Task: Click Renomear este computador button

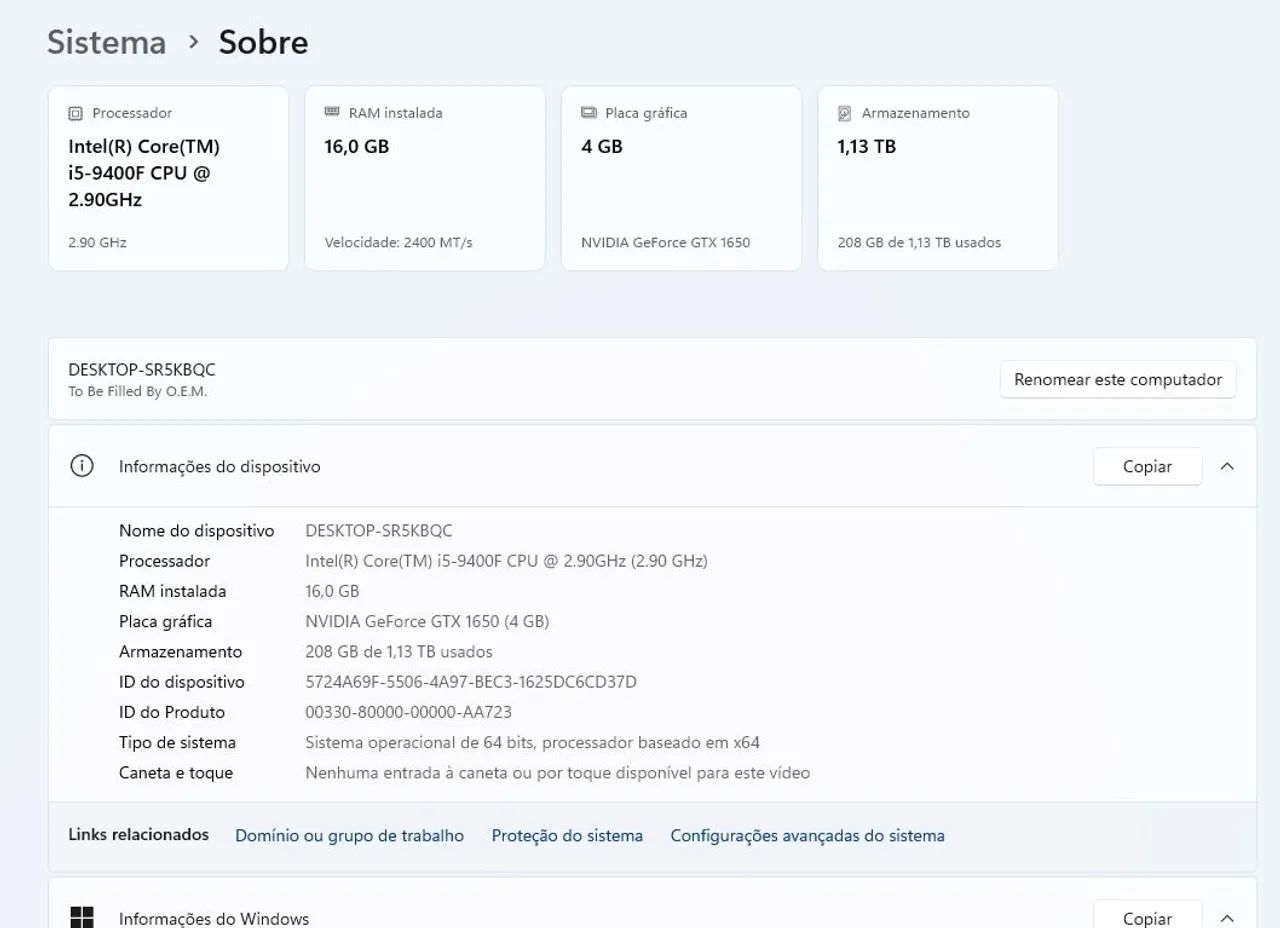Action: tap(1118, 379)
